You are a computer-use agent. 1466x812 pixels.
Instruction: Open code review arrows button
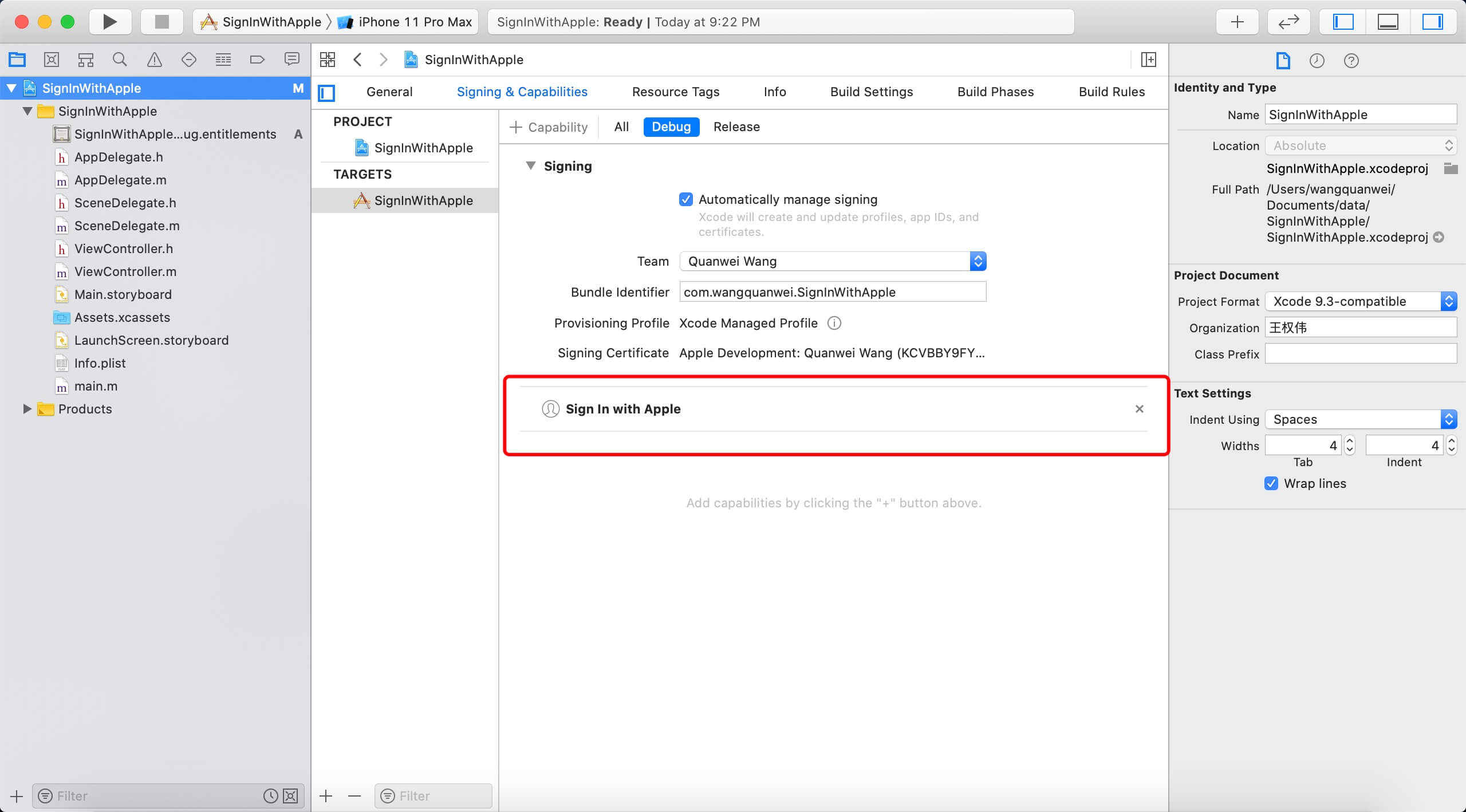click(1288, 22)
